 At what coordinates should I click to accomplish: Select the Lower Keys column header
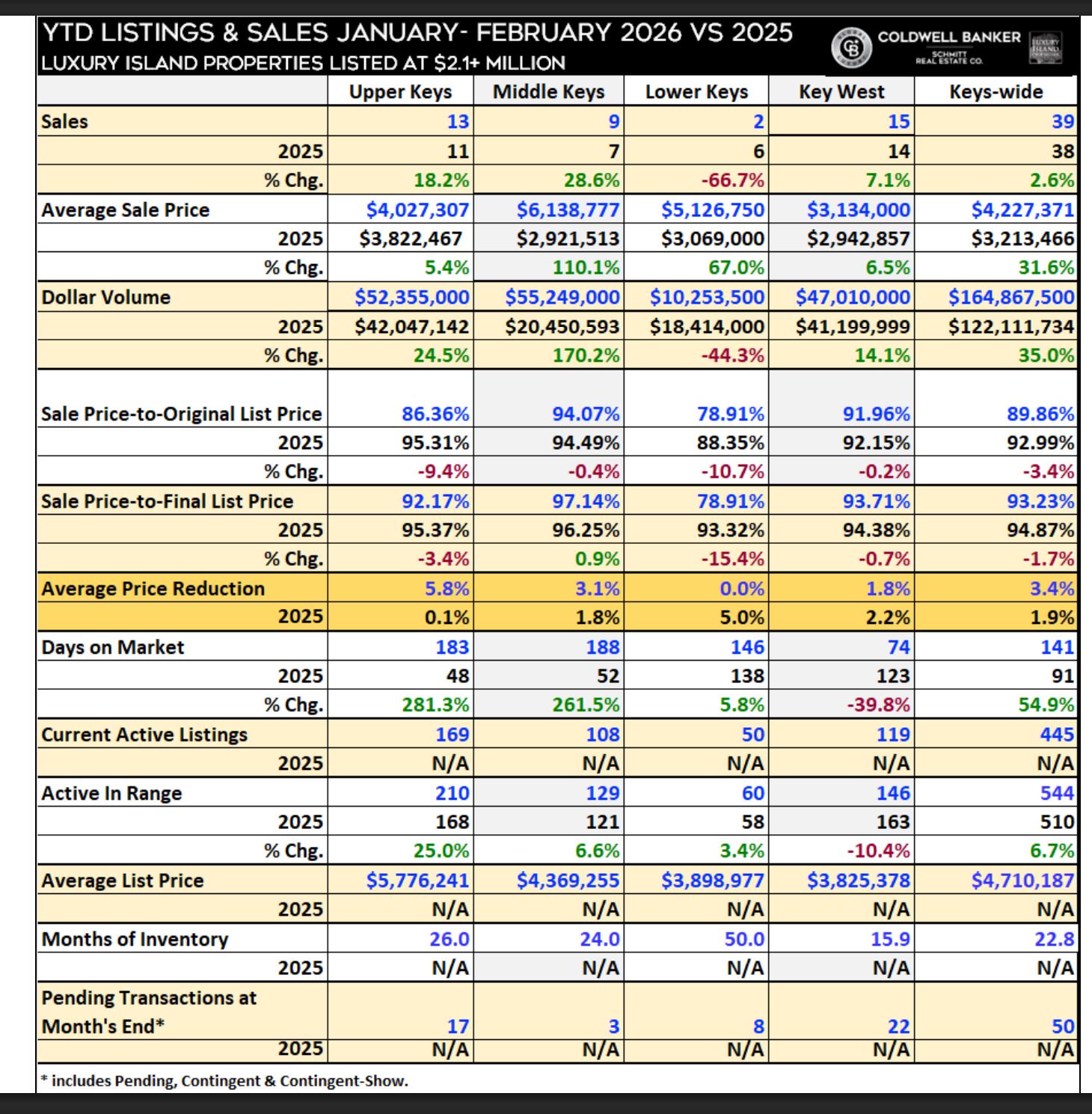(x=696, y=92)
